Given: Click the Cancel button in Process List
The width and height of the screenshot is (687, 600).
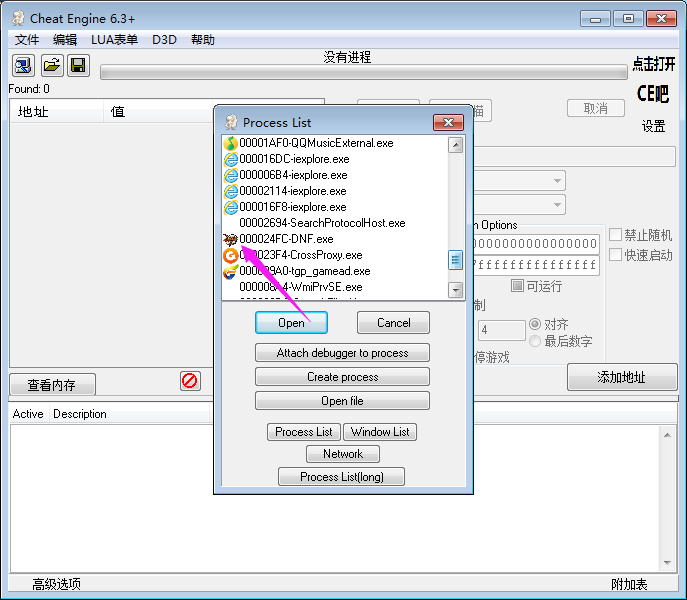Looking at the screenshot, I should pos(393,323).
